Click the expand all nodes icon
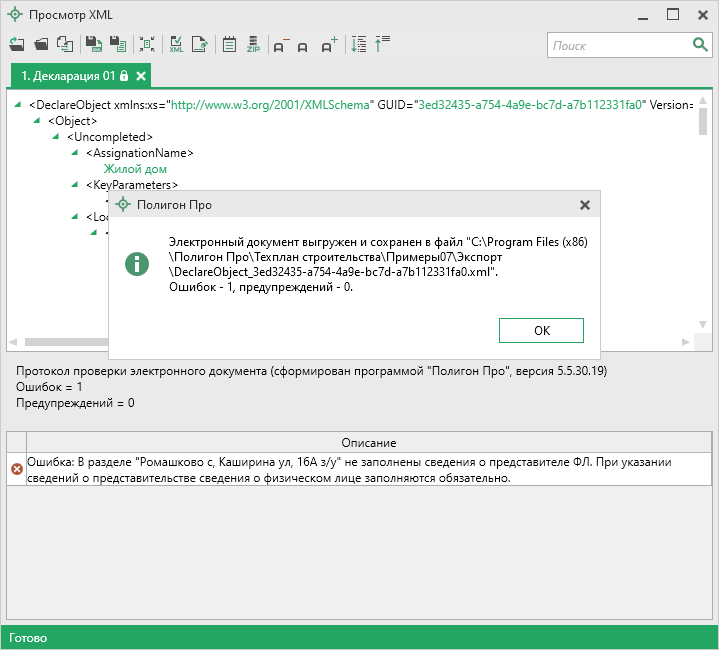719x650 pixels. [358, 45]
